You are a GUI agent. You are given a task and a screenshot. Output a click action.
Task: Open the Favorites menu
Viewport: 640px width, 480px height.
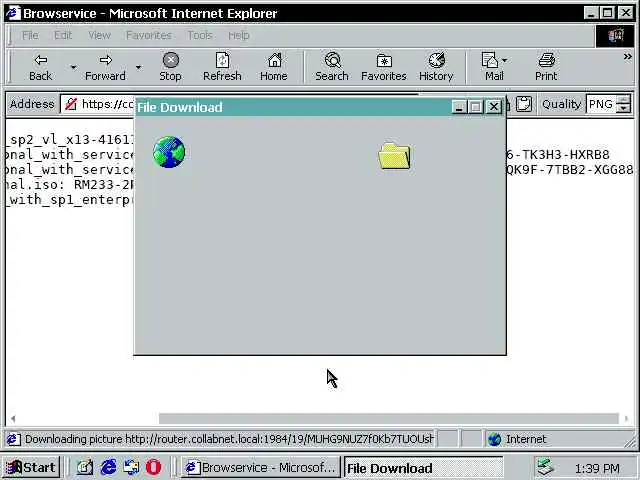[149, 36]
